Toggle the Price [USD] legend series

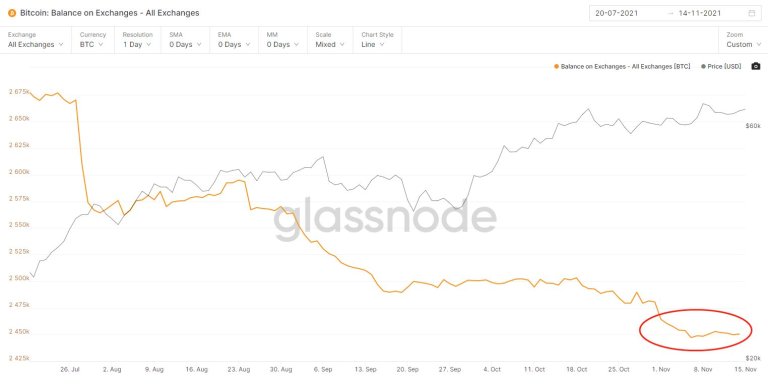pyautogui.click(x=721, y=66)
